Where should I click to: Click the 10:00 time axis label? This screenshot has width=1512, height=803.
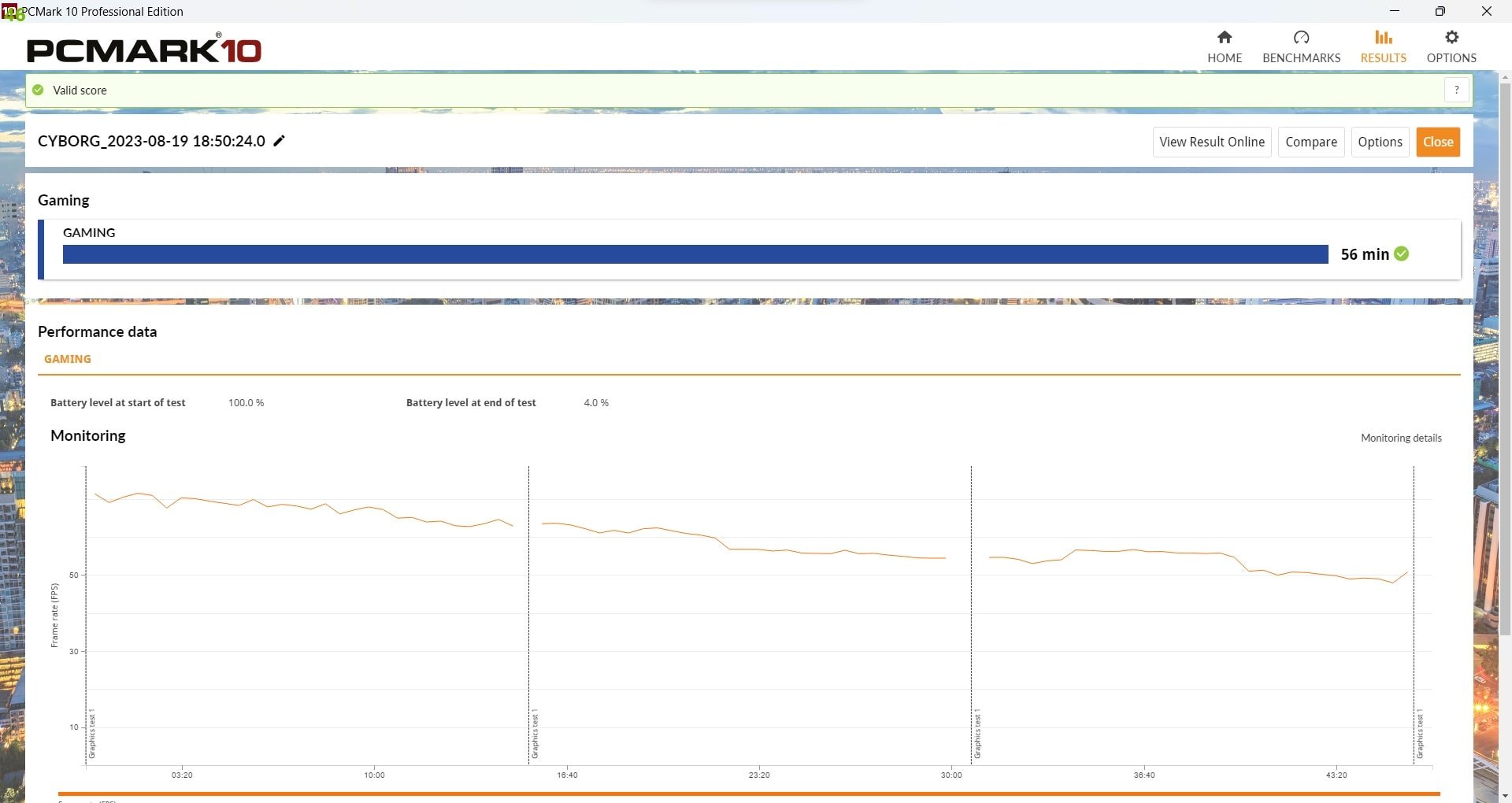point(374,775)
